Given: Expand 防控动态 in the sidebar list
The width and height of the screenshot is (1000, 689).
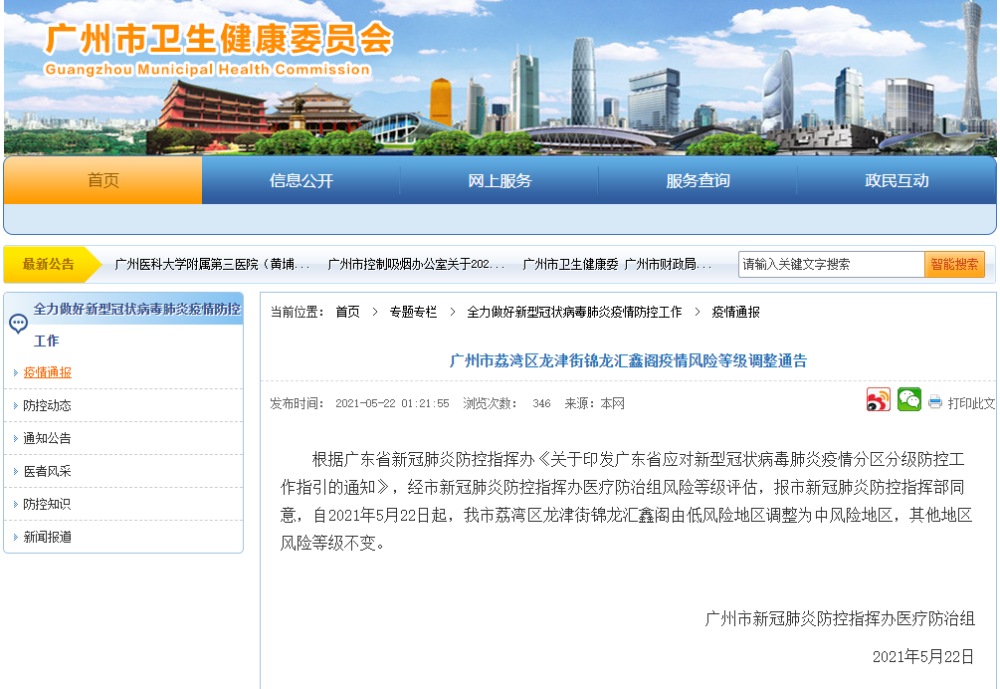Looking at the screenshot, I should coord(48,406).
